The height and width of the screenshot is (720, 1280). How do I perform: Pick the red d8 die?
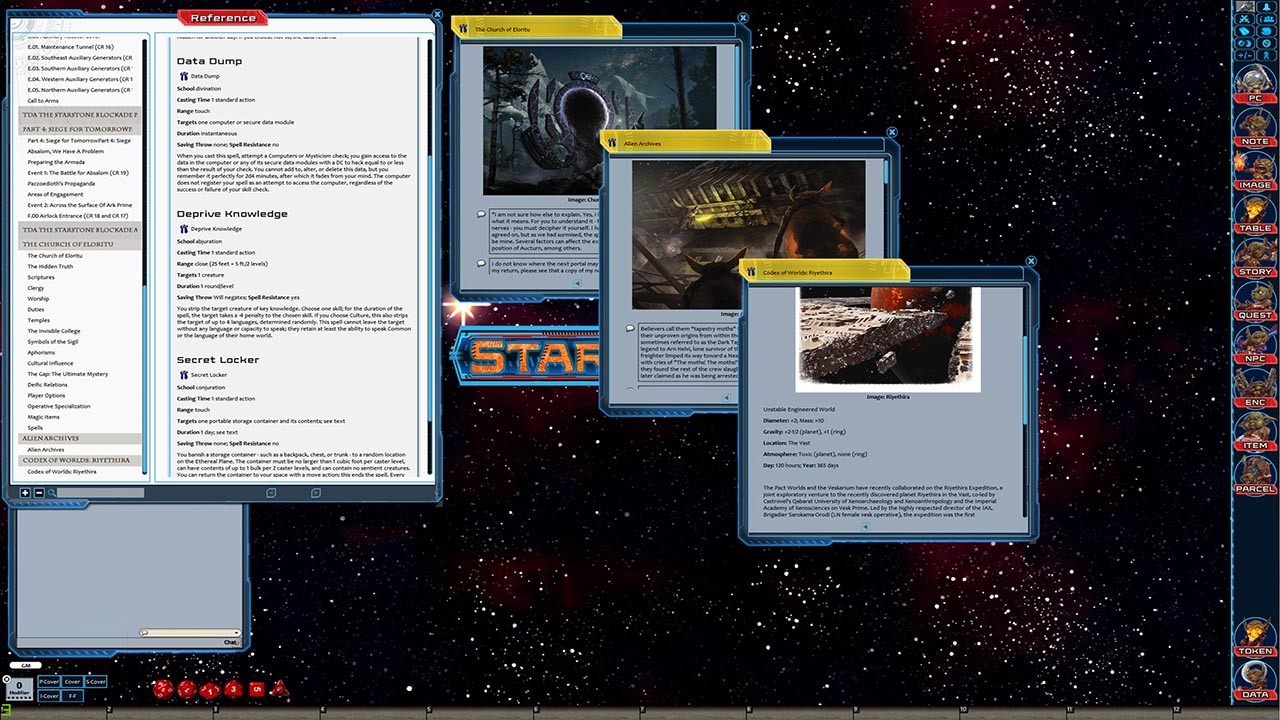(233, 688)
